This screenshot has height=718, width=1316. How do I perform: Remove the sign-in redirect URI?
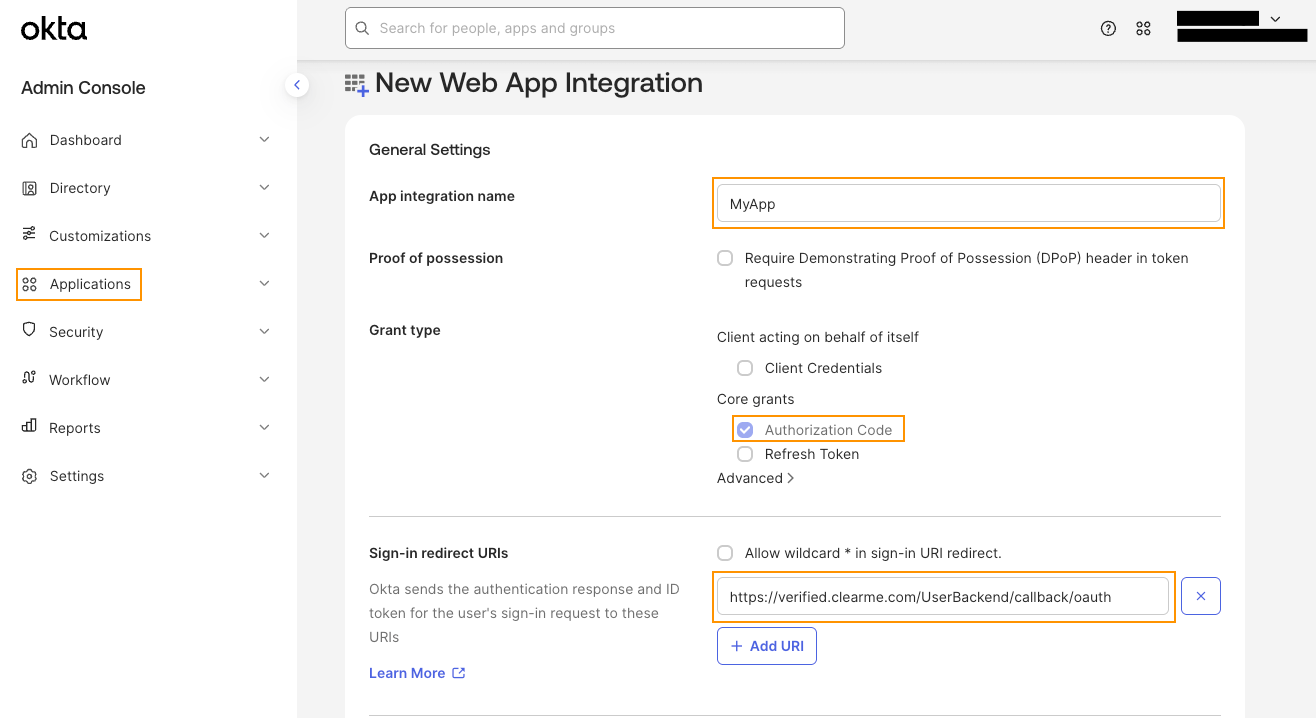click(1201, 596)
